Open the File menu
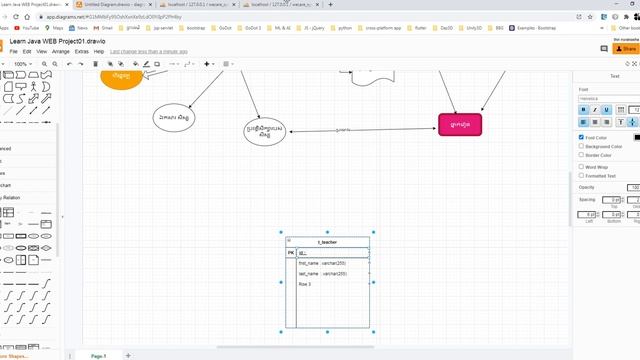Viewport: 640px width, 360px height. click(13, 52)
